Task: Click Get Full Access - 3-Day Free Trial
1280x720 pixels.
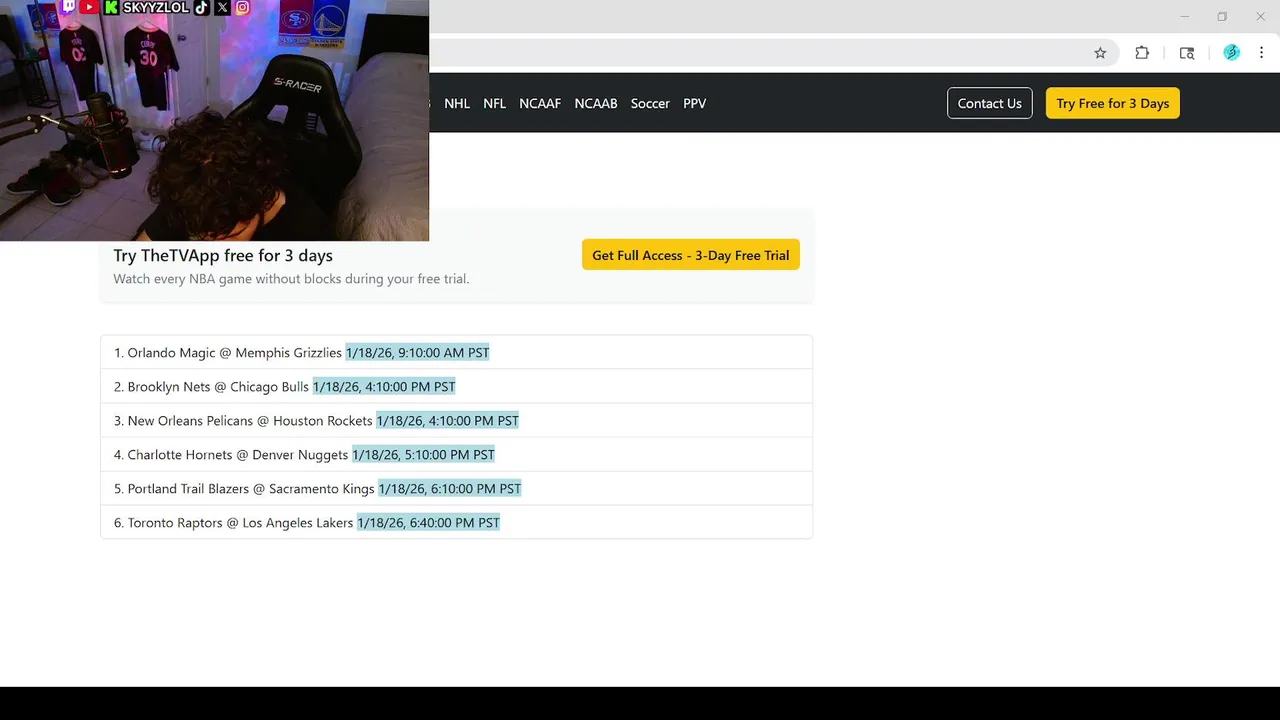Action: [x=691, y=255]
